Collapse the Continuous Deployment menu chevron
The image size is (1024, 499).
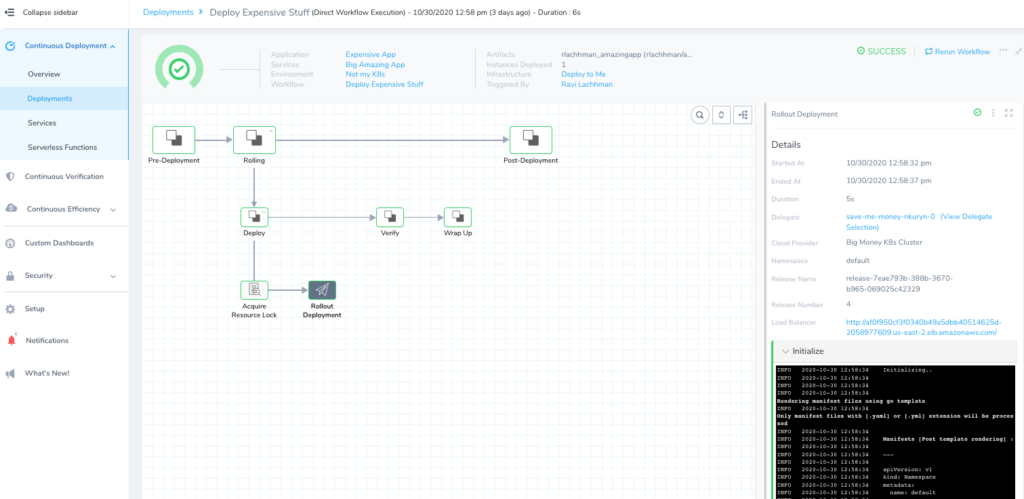[x=113, y=46]
